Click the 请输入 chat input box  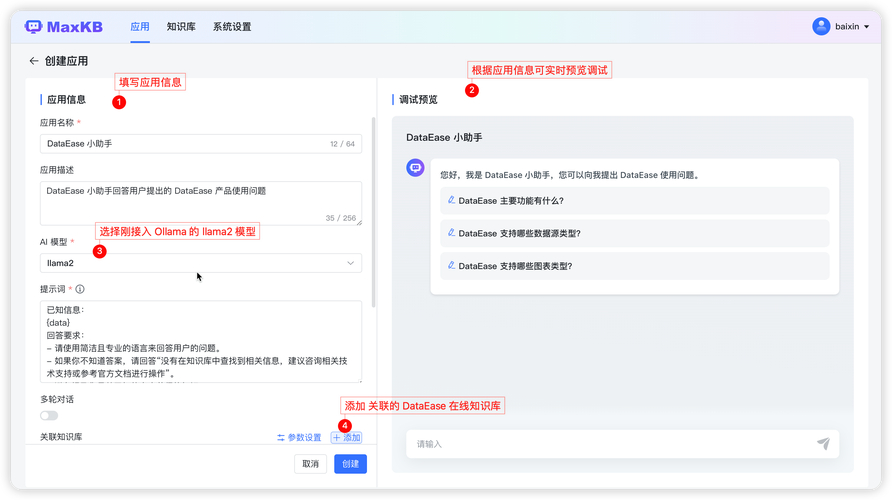pos(622,444)
